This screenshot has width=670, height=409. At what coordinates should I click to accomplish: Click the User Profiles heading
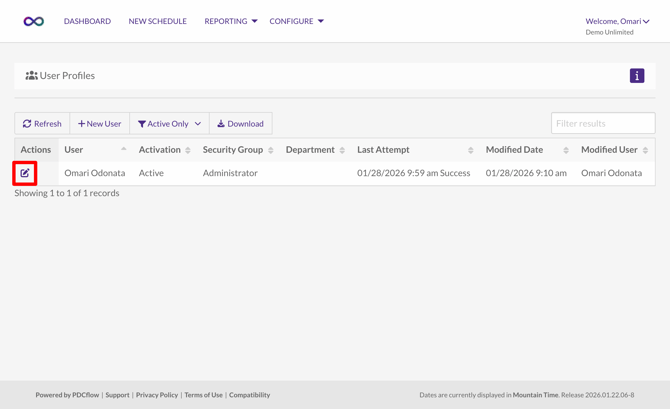point(67,76)
